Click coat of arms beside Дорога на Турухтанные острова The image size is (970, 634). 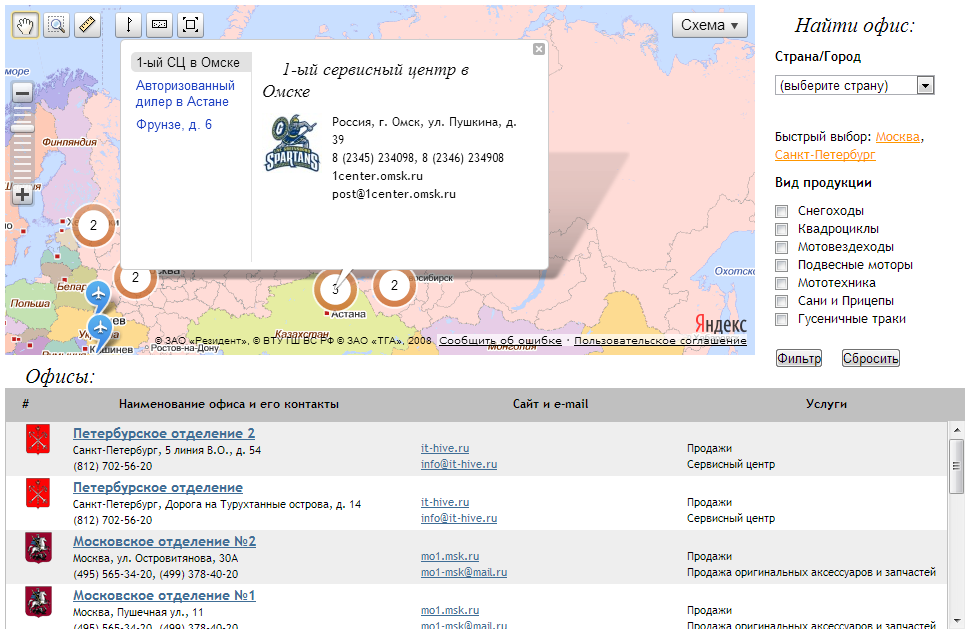pyautogui.click(x=38, y=494)
